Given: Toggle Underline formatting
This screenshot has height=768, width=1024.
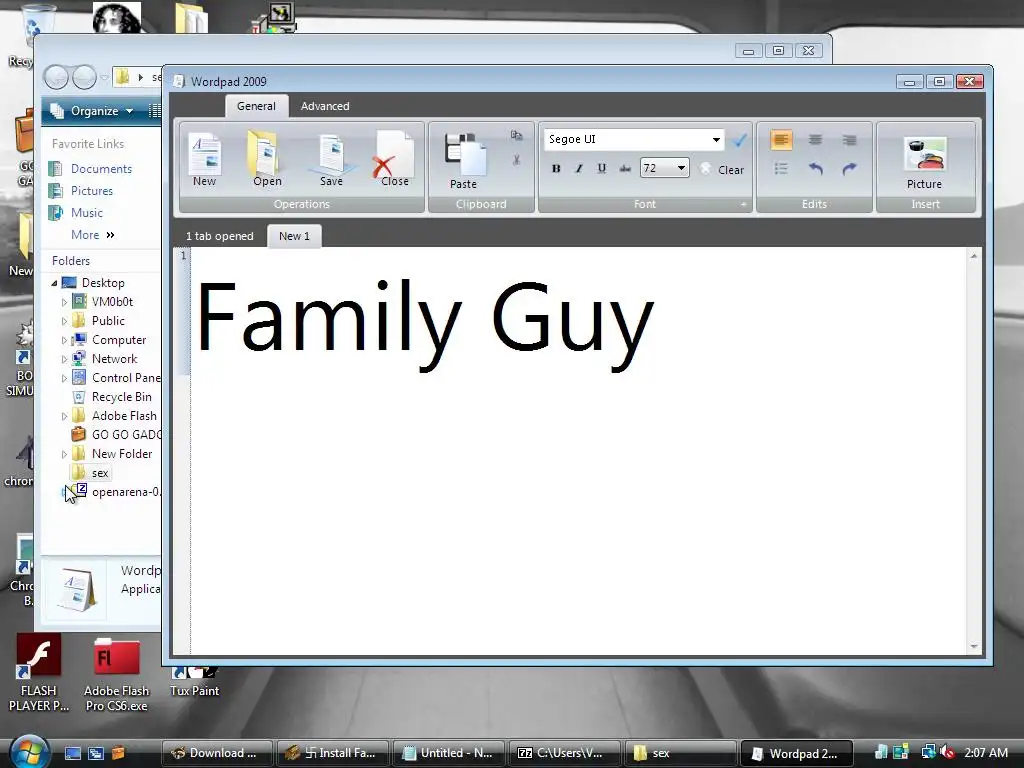Looking at the screenshot, I should [x=601, y=168].
